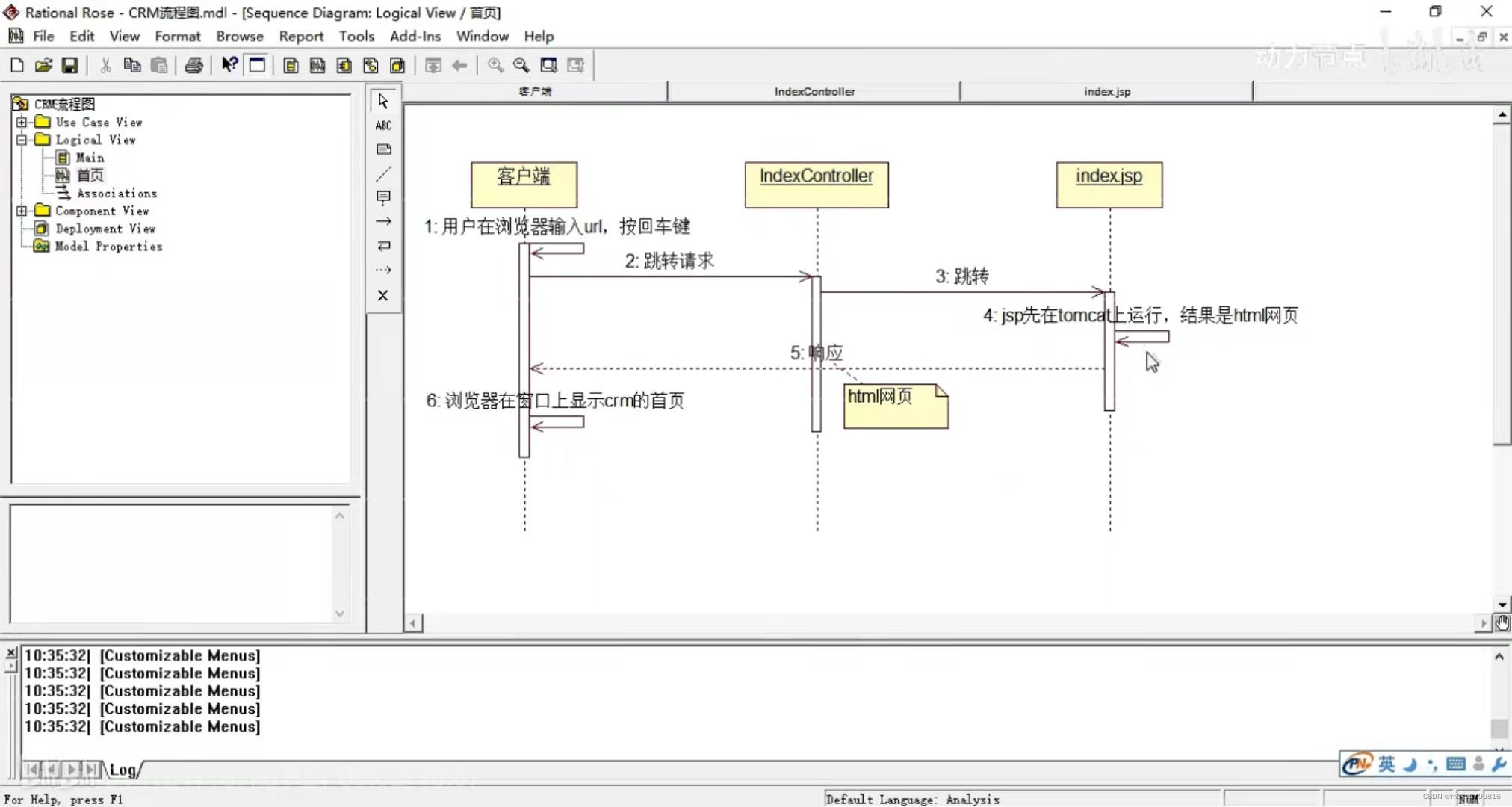Viewport: 1512px width, 807px height.
Task: Click the Browse Previous Diagram back arrow
Action: tap(459, 66)
